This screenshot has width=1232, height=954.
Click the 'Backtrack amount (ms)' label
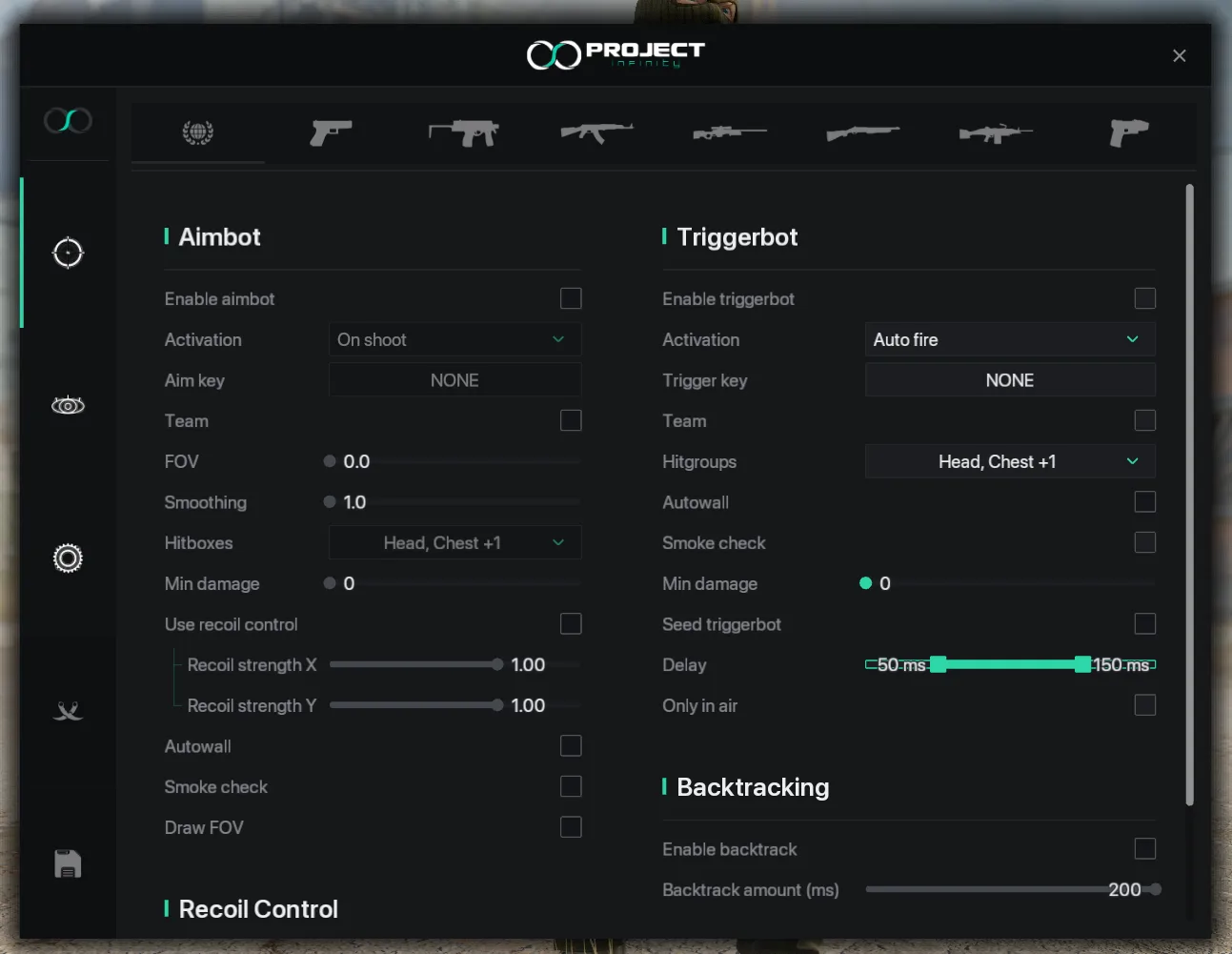click(751, 889)
